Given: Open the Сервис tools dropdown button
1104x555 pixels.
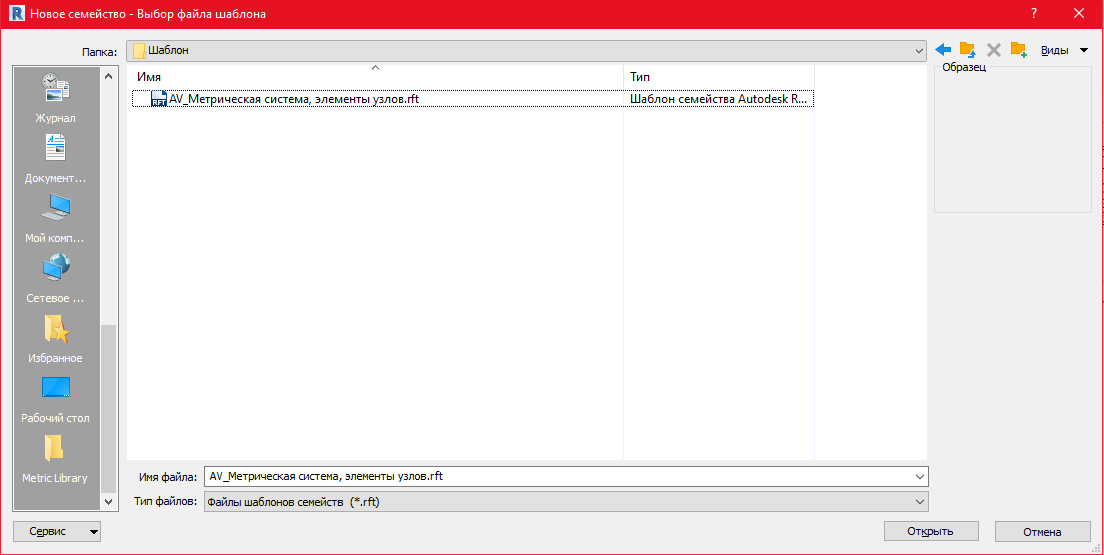Looking at the screenshot, I should click(x=57, y=532).
